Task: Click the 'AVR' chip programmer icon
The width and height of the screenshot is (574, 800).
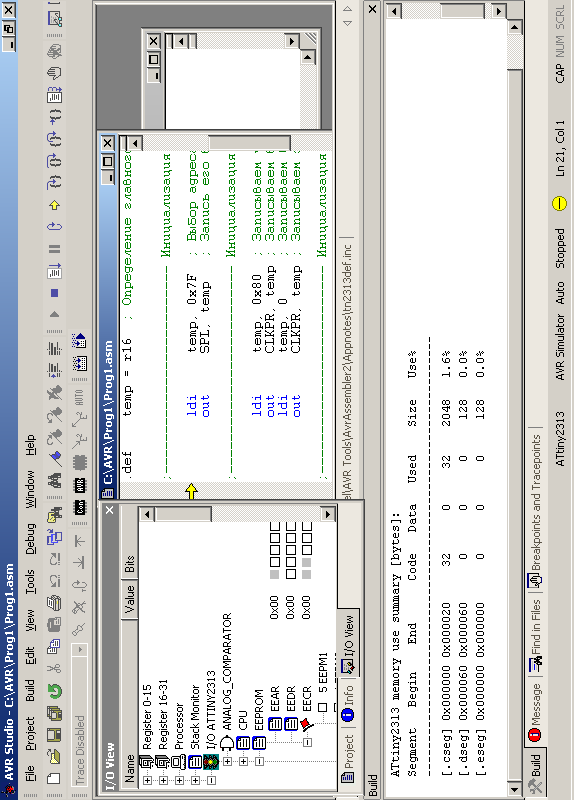Action: (x=80, y=485)
